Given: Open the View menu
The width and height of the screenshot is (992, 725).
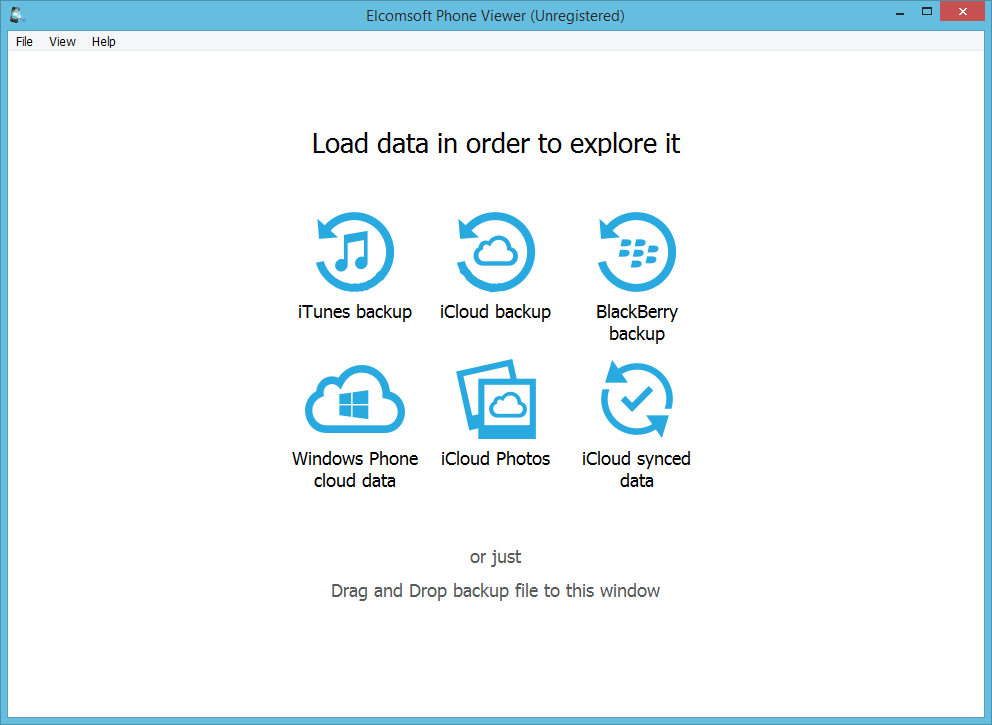Looking at the screenshot, I should (62, 41).
